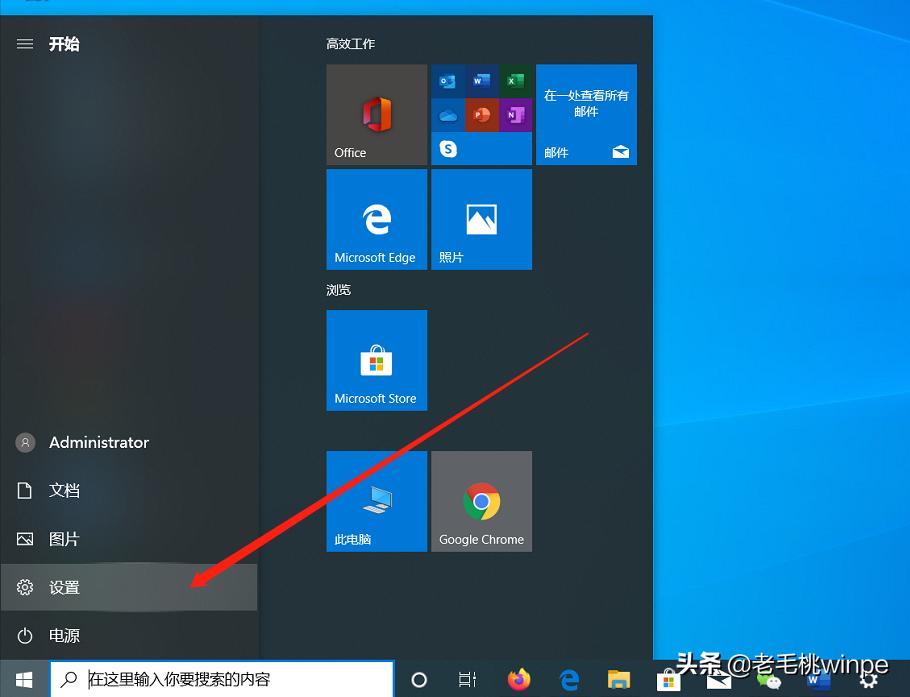The image size is (910, 697).
Task: Open the Office tile
Action: 376,114
